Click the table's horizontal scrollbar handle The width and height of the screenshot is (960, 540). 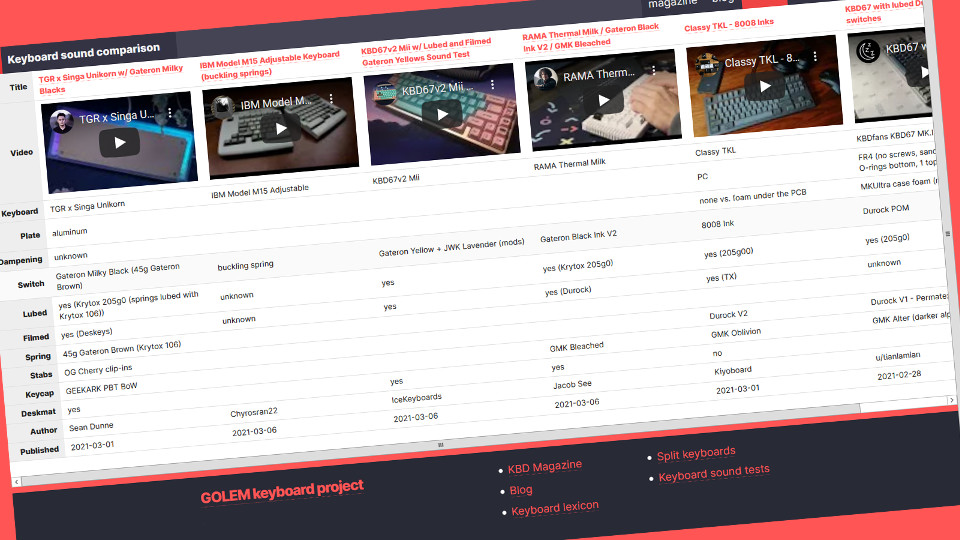[x=438, y=443]
